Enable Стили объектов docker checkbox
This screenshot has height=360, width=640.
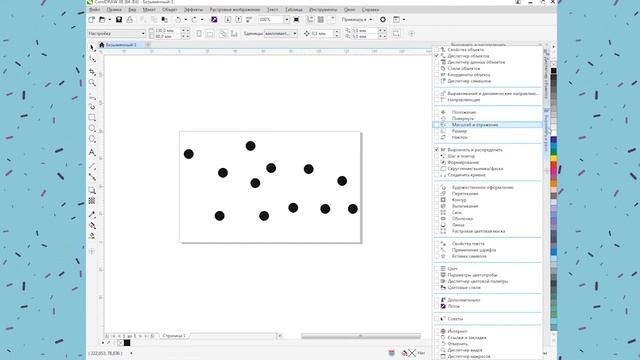[437, 69]
